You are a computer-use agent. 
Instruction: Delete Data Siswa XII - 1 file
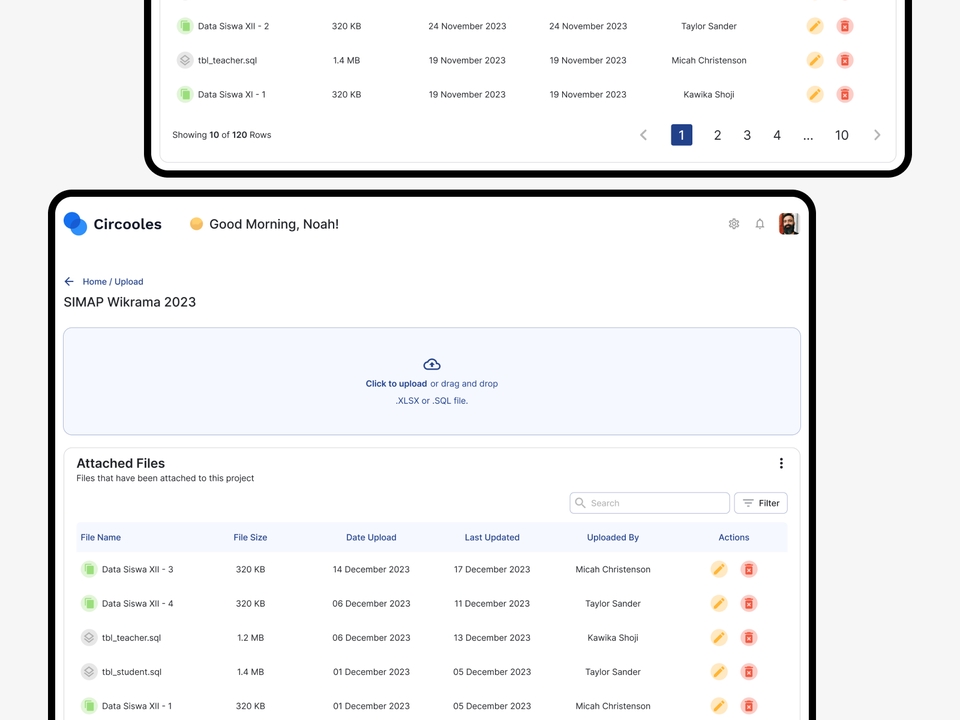[749, 706]
